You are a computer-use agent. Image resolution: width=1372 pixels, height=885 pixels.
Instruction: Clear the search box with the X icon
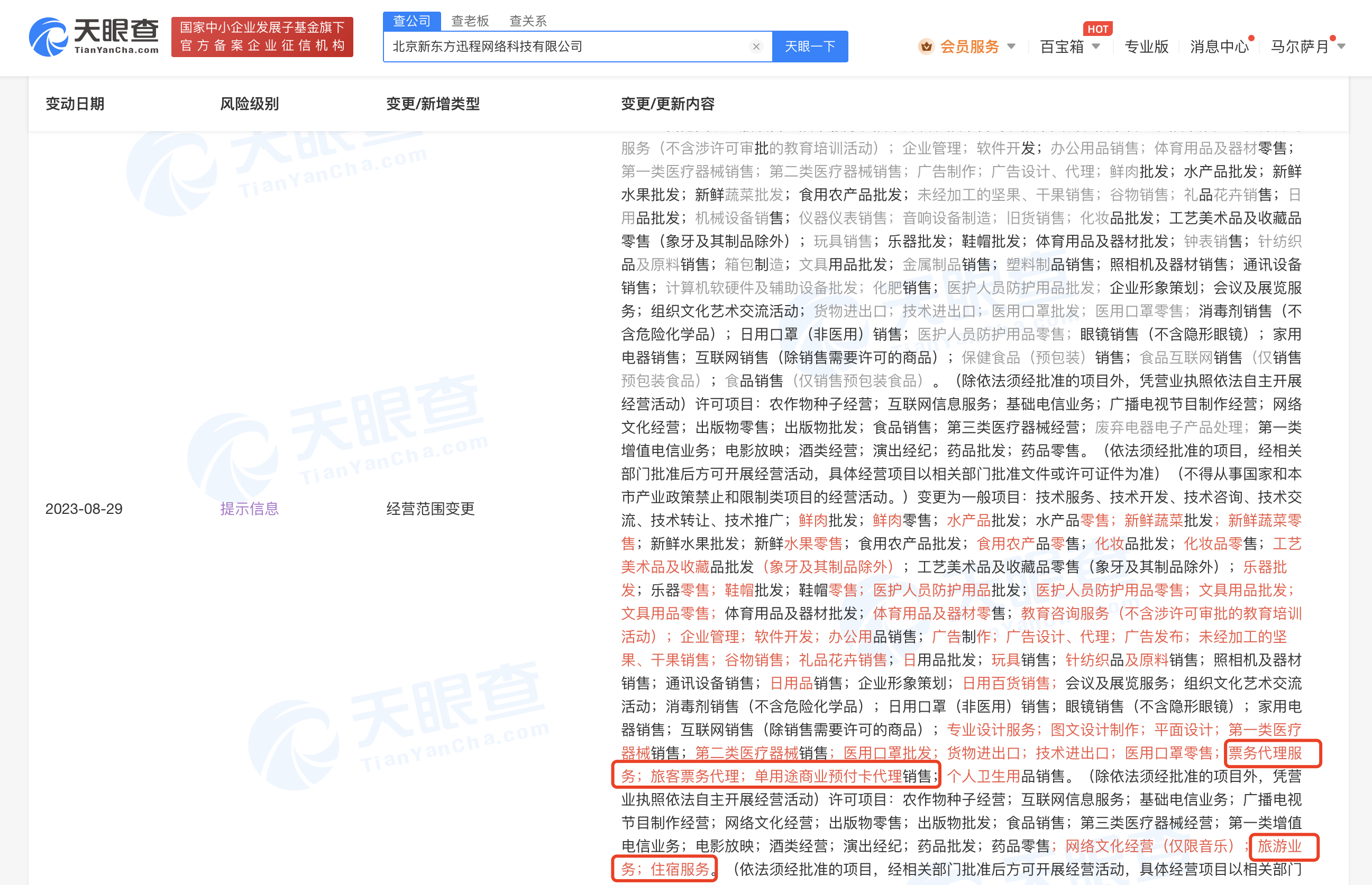[x=756, y=47]
